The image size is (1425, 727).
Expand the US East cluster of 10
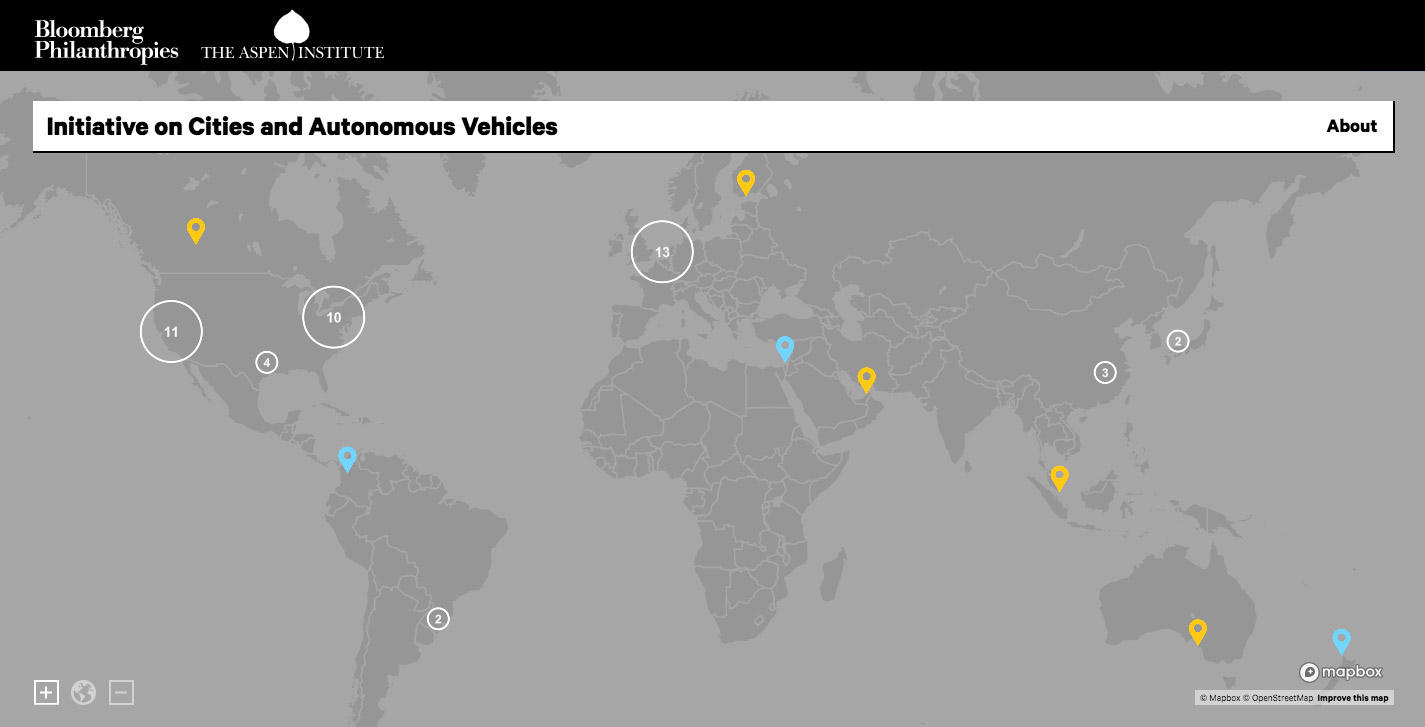(x=334, y=317)
